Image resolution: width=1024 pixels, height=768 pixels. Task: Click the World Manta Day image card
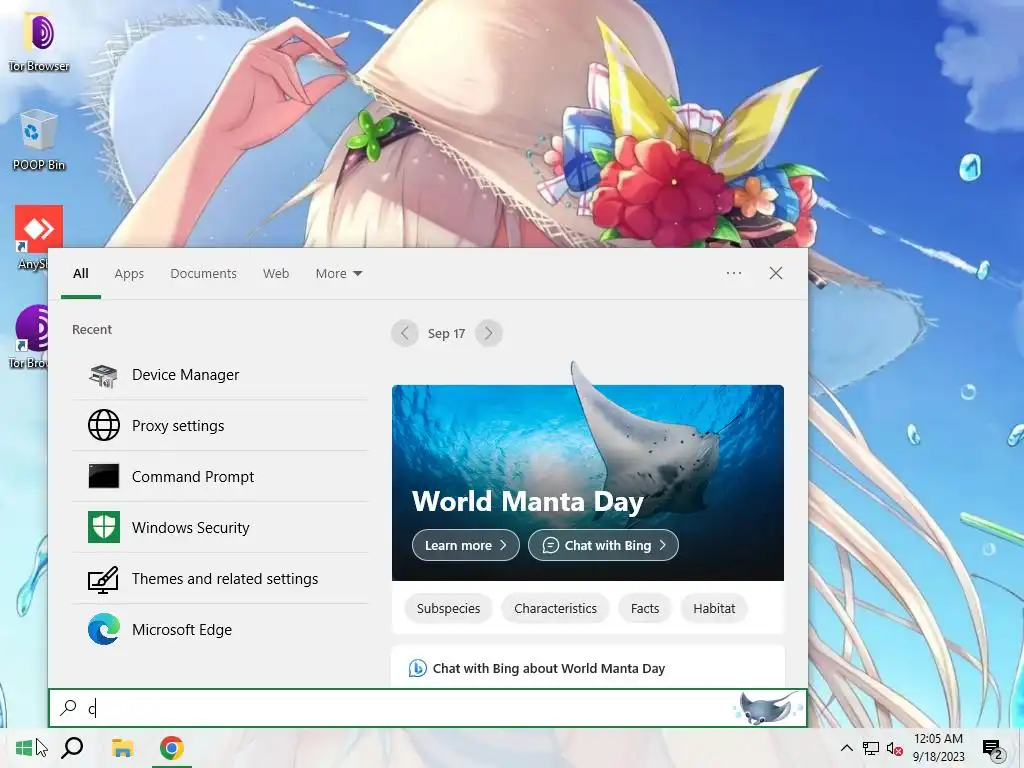tap(588, 483)
